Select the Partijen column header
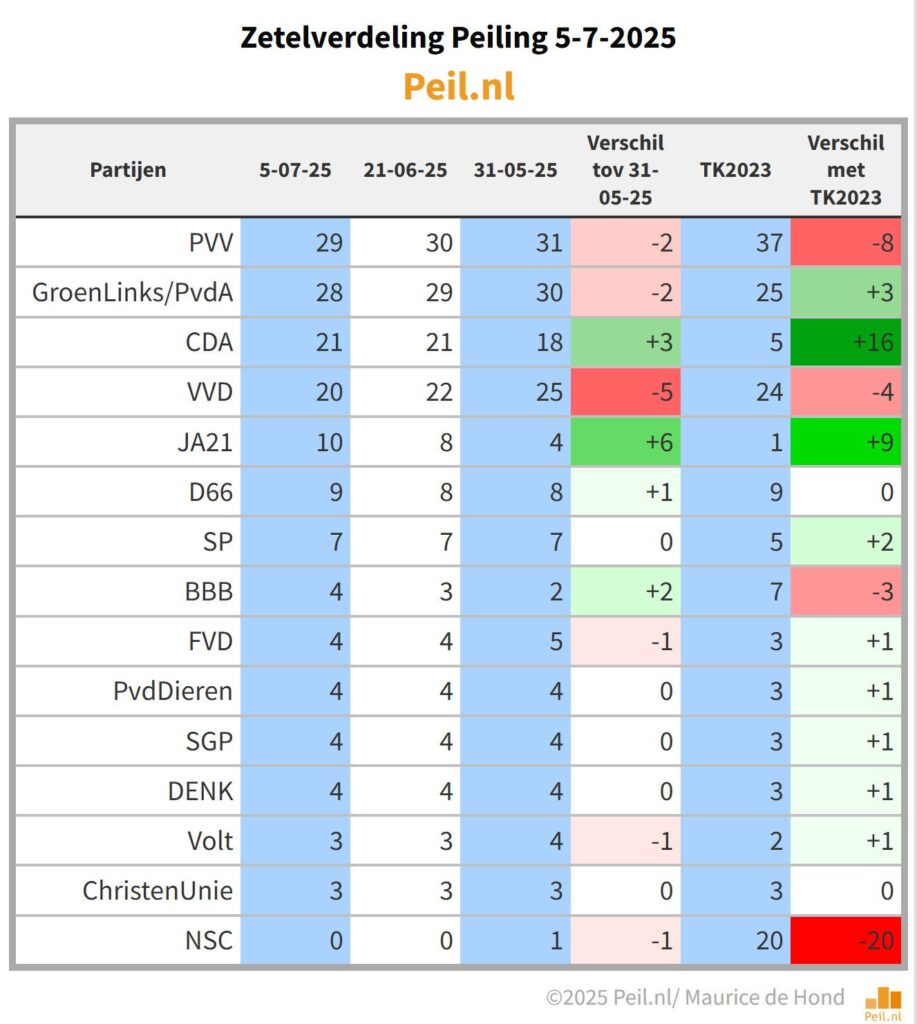917x1024 pixels. [x=128, y=169]
